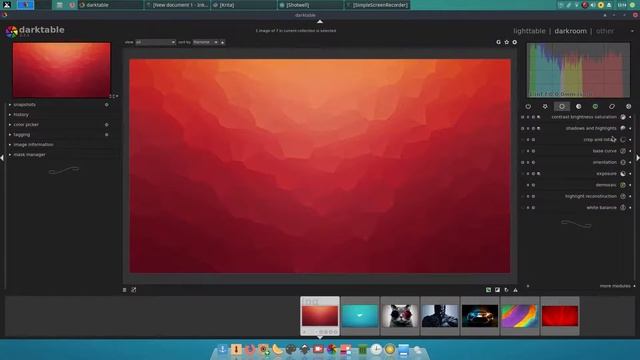Switch to darkroom view
The height and width of the screenshot is (360, 640).
(x=570, y=31)
